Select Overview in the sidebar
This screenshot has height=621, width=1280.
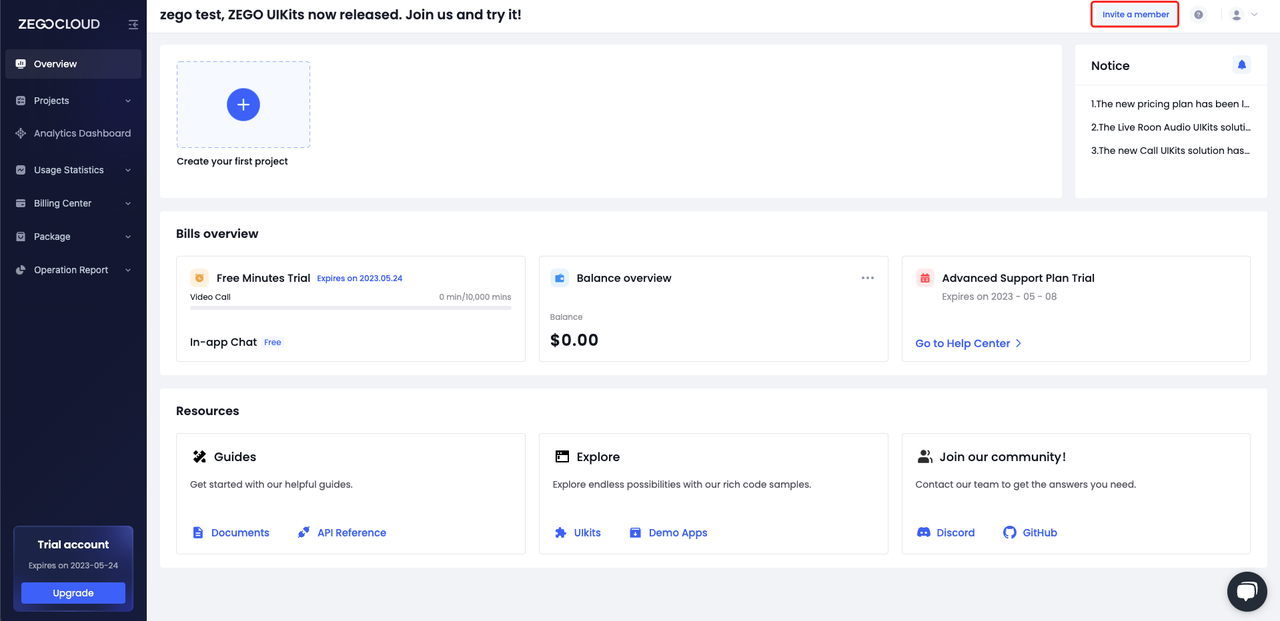tap(72, 64)
